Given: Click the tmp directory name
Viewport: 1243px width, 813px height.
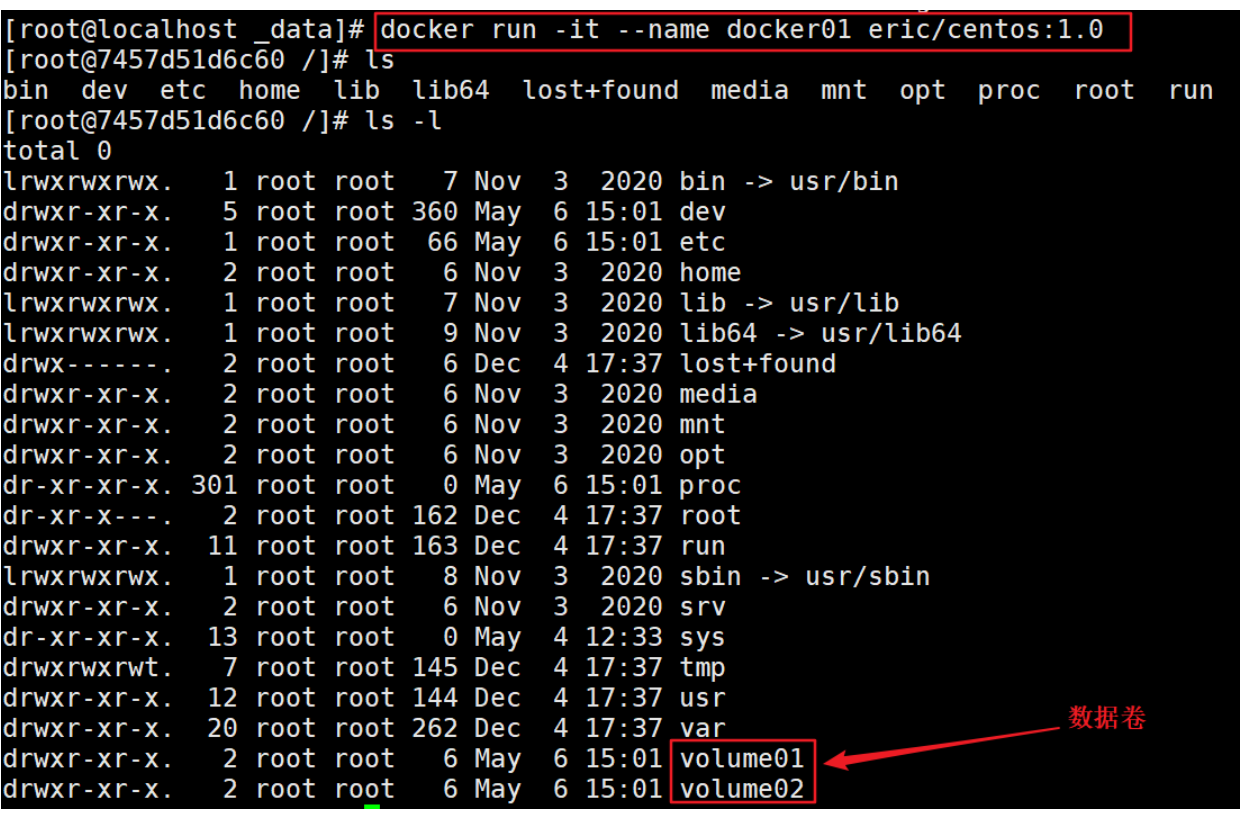Looking at the screenshot, I should point(703,667).
